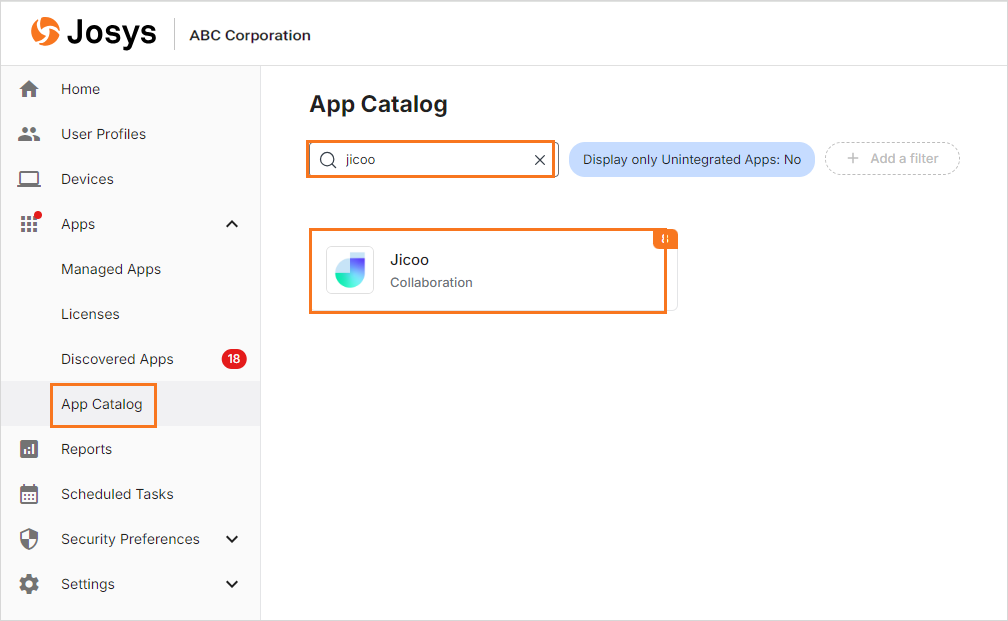Click the Collaboration category text
This screenshot has height=621, width=1008.
point(431,282)
